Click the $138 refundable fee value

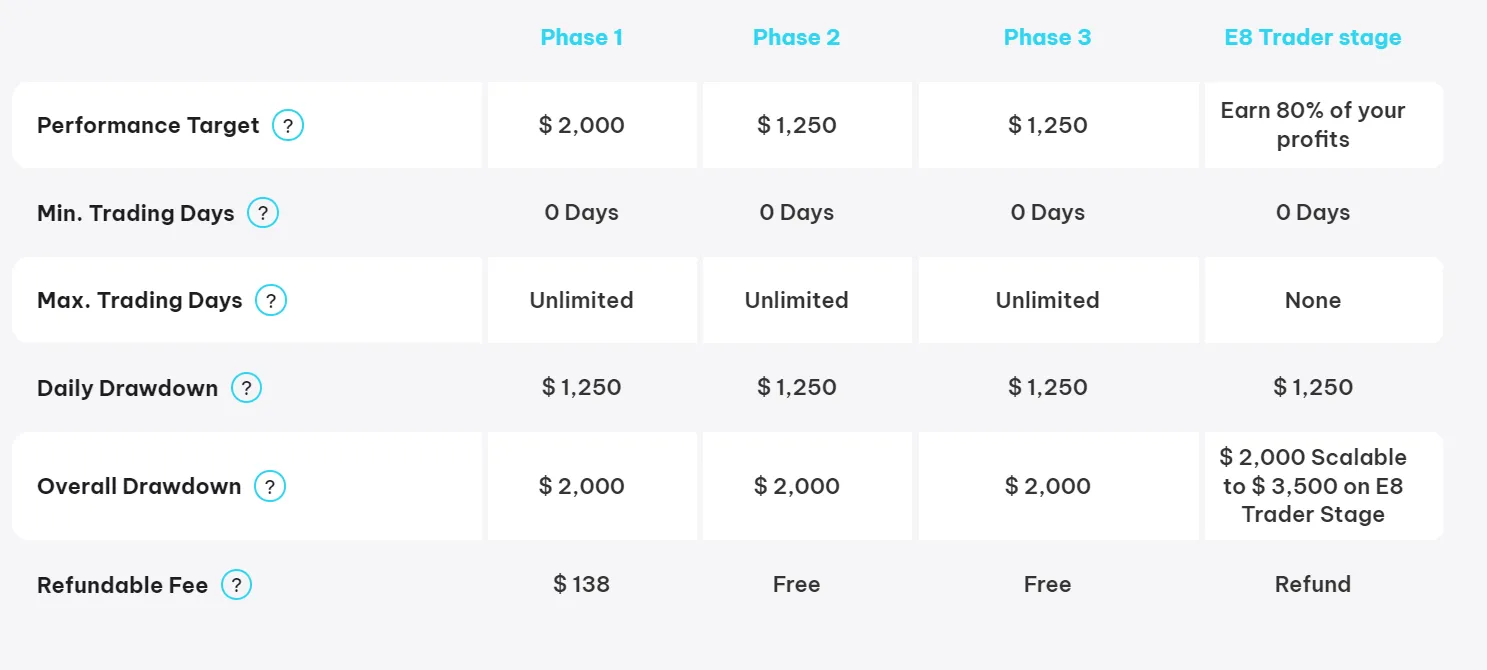(581, 584)
